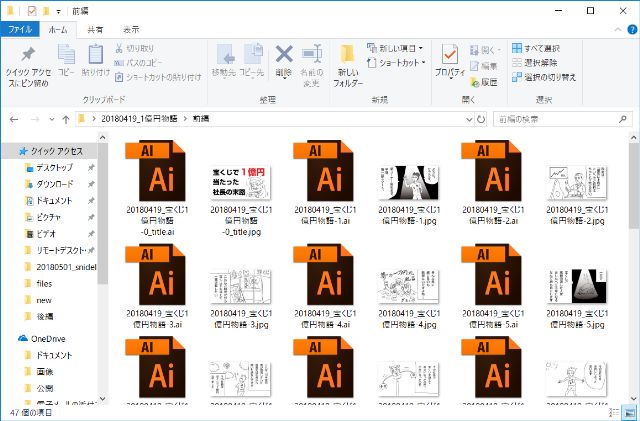This screenshot has height=421, width=640.
Task: Click the Rename (名前の変更) icon
Action: click(x=312, y=54)
